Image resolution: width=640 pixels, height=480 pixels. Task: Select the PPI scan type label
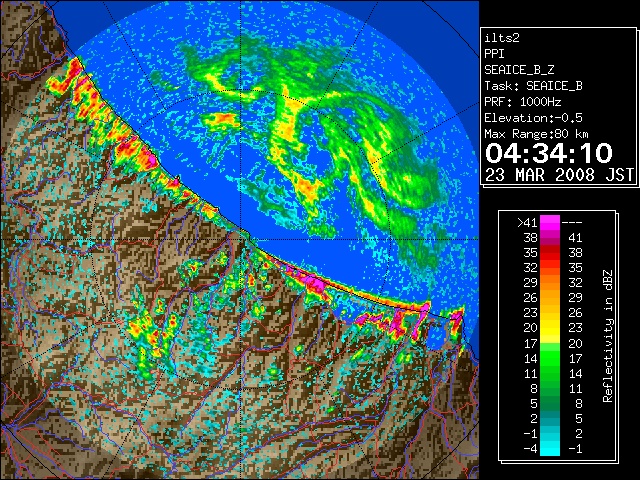click(494, 54)
